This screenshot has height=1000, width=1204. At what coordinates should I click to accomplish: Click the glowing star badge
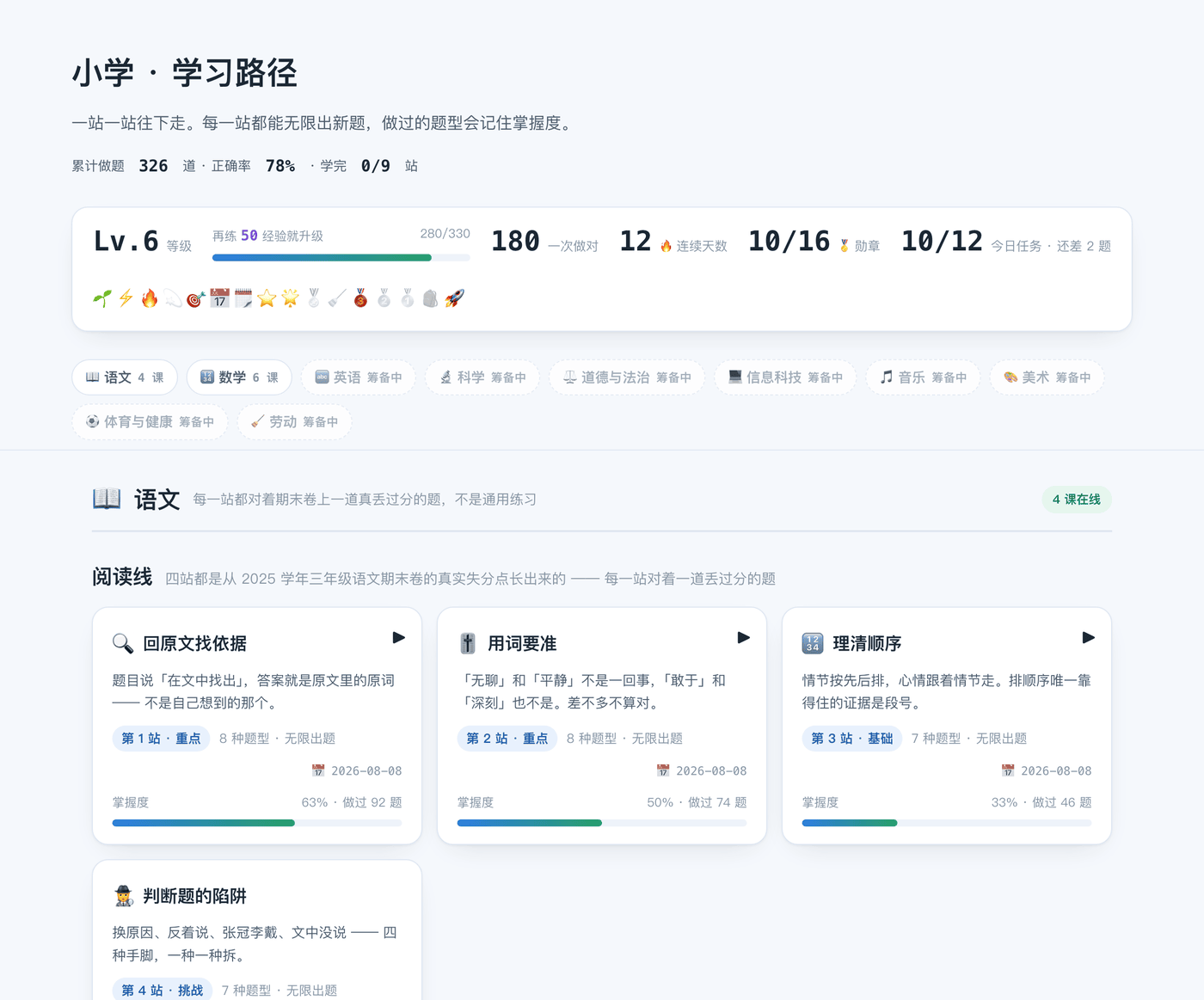[x=291, y=298]
